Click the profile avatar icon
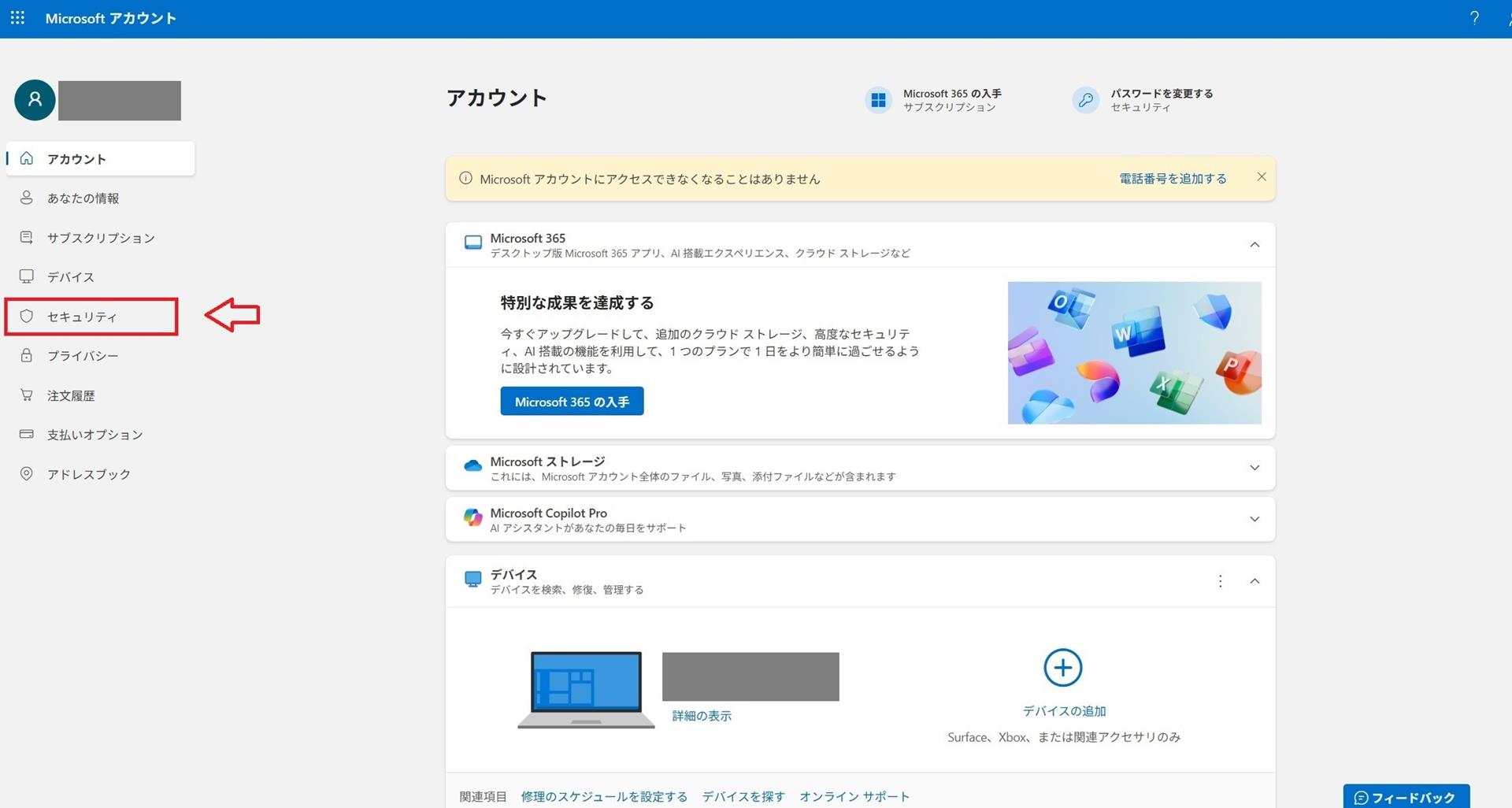 (x=34, y=100)
